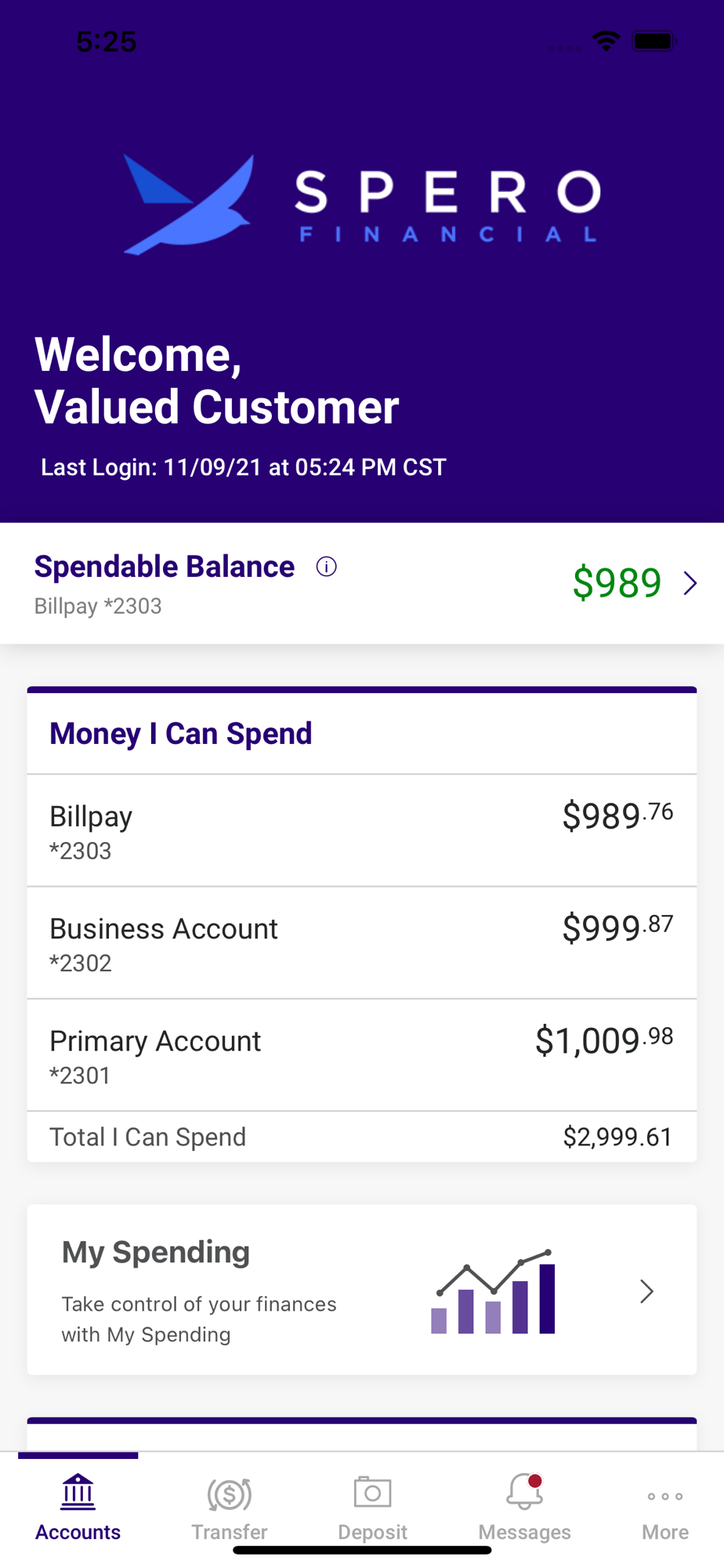Open the Business Account *2302 row
This screenshot has height=1568, width=724.
click(x=362, y=943)
